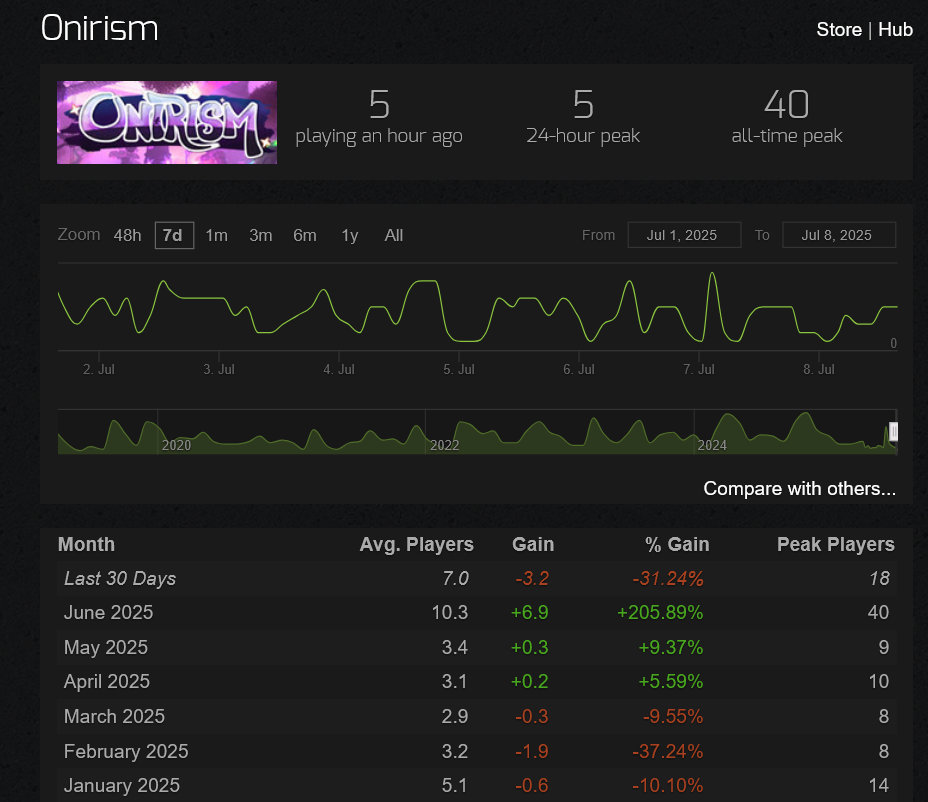Set chart zoom to 1y
This screenshot has height=802, width=928.
[350, 236]
